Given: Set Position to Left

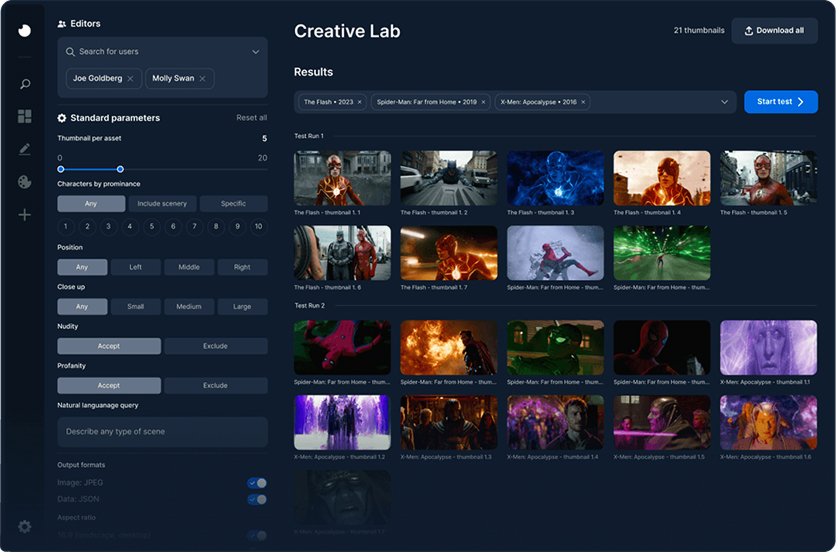Looking at the screenshot, I should pos(135,267).
